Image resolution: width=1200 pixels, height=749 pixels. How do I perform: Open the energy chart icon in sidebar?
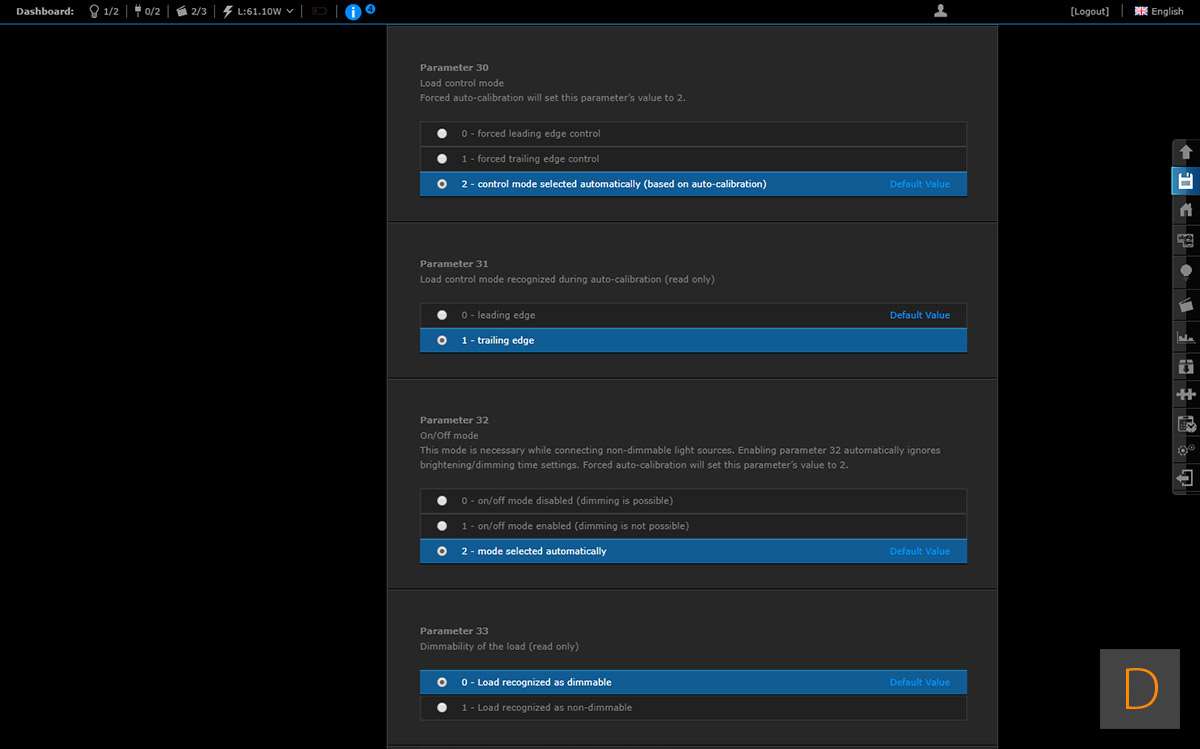pyautogui.click(x=1186, y=337)
